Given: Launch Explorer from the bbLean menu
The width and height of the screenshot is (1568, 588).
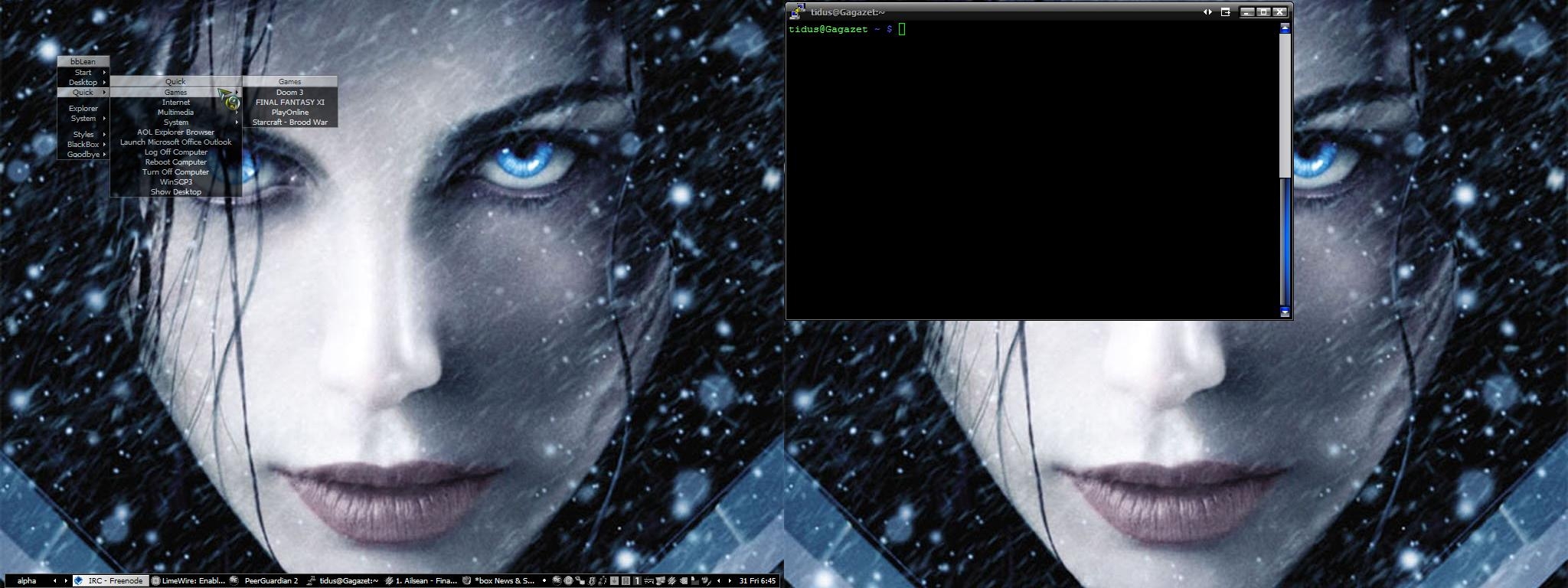Looking at the screenshot, I should 83,108.
